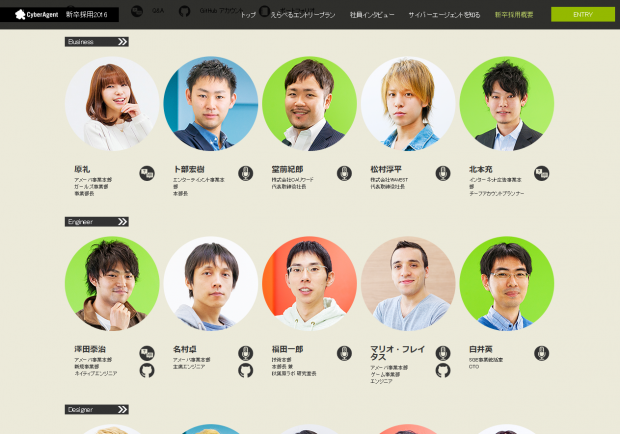Click the name 福田一郎
Image resolution: width=620 pixels, height=434 pixels.
[x=287, y=349]
